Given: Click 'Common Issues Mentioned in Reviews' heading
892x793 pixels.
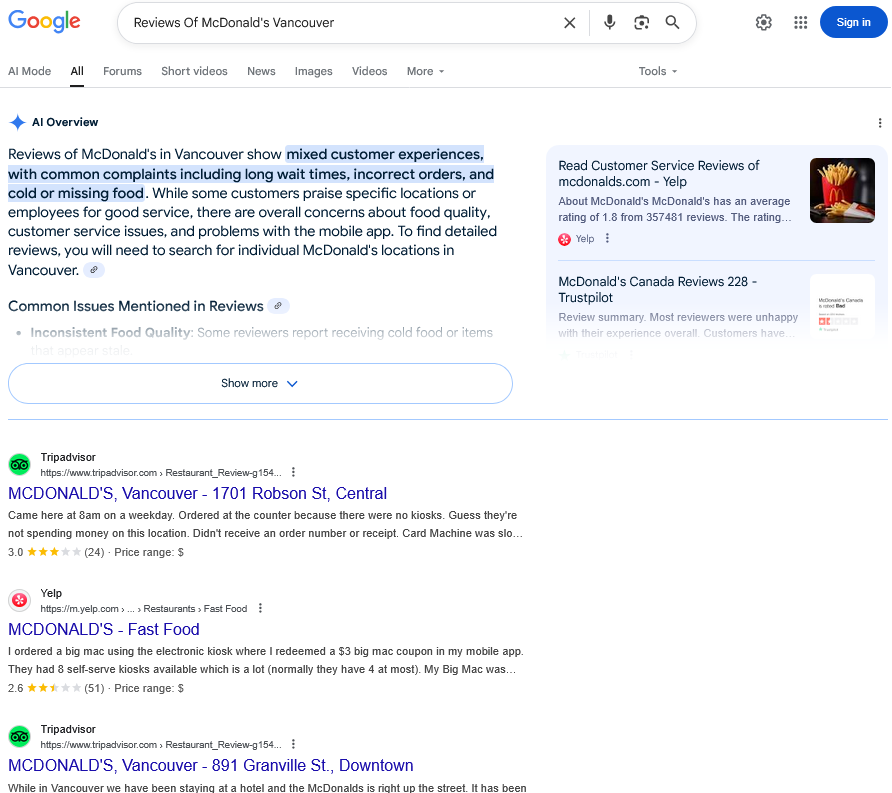Looking at the screenshot, I should pos(135,306).
